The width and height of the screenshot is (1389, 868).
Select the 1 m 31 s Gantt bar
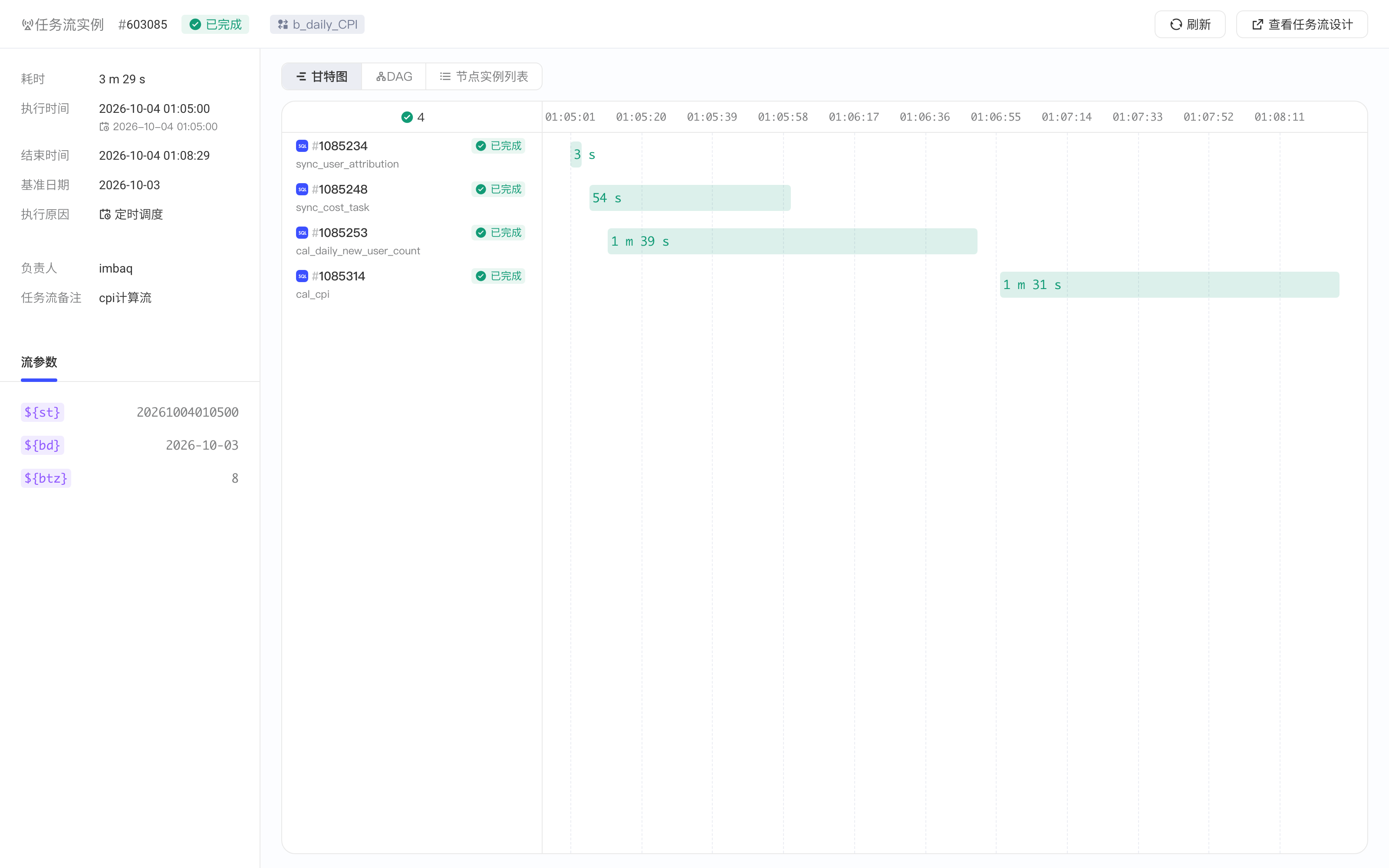pos(1169,285)
